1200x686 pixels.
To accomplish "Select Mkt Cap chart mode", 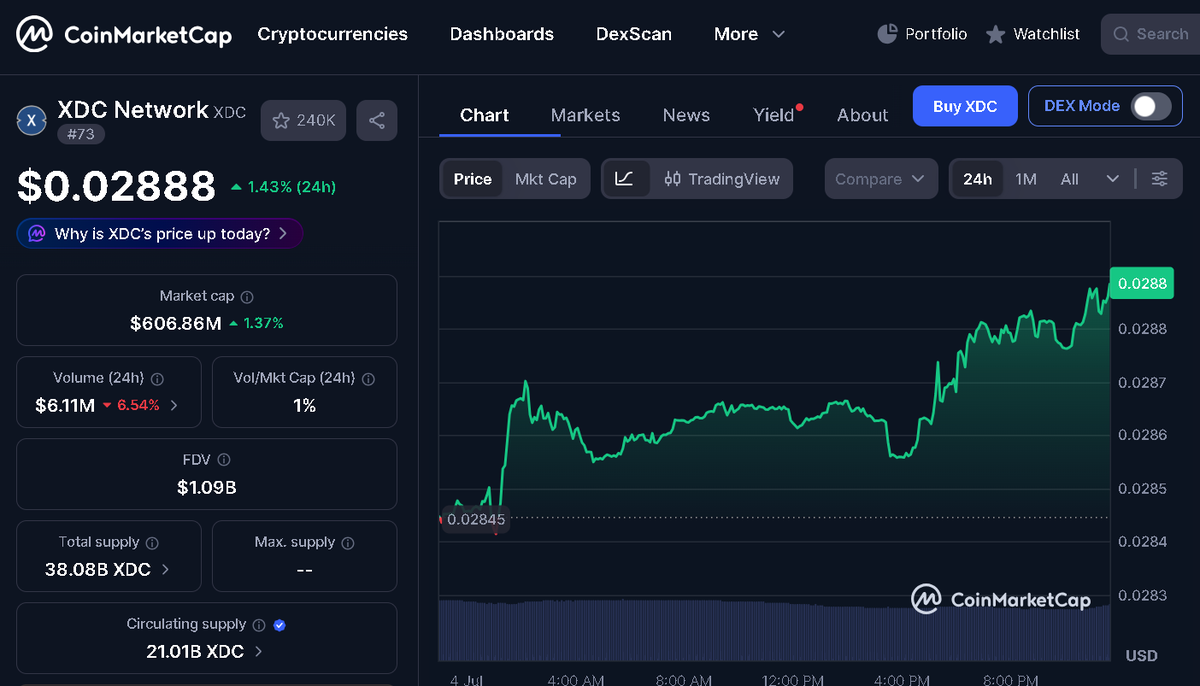I will pos(546,179).
